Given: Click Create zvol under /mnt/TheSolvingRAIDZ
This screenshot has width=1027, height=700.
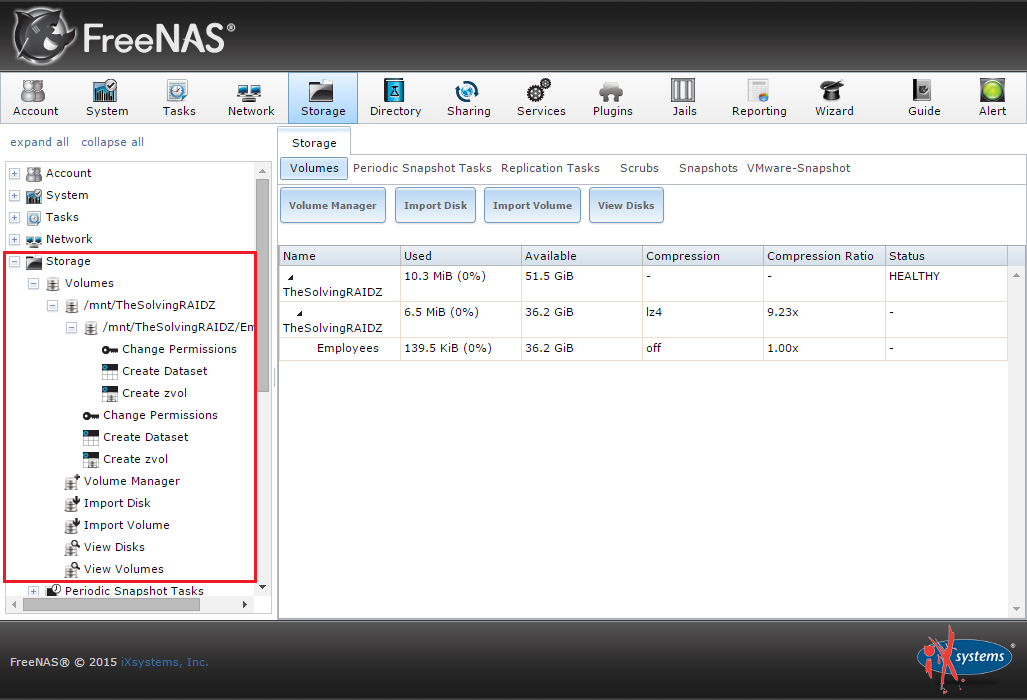Looking at the screenshot, I should click(x=135, y=459).
